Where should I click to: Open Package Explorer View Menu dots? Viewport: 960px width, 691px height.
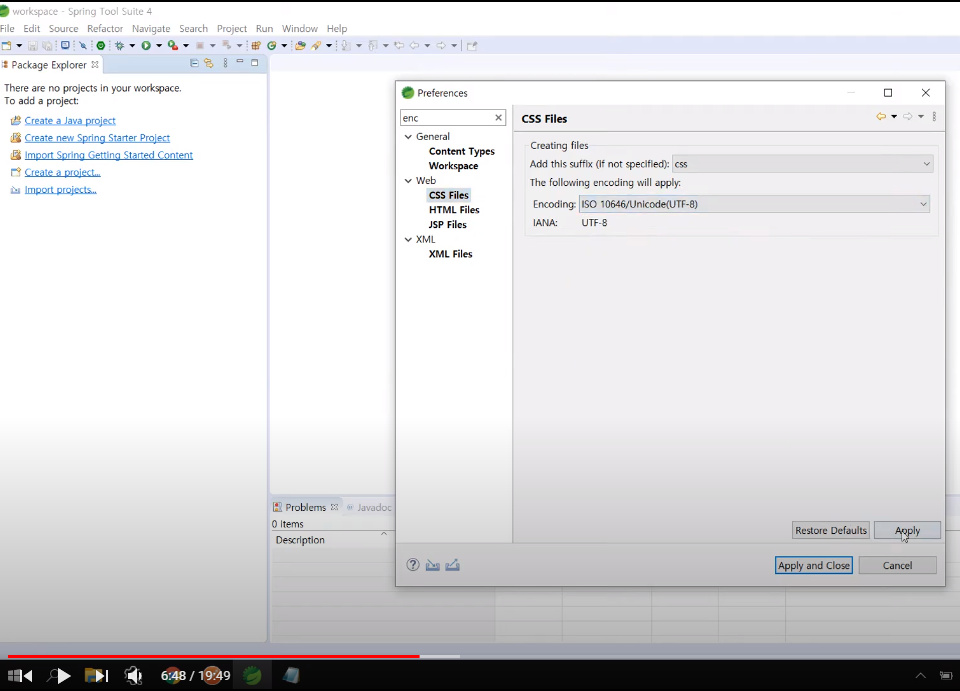coord(225,63)
